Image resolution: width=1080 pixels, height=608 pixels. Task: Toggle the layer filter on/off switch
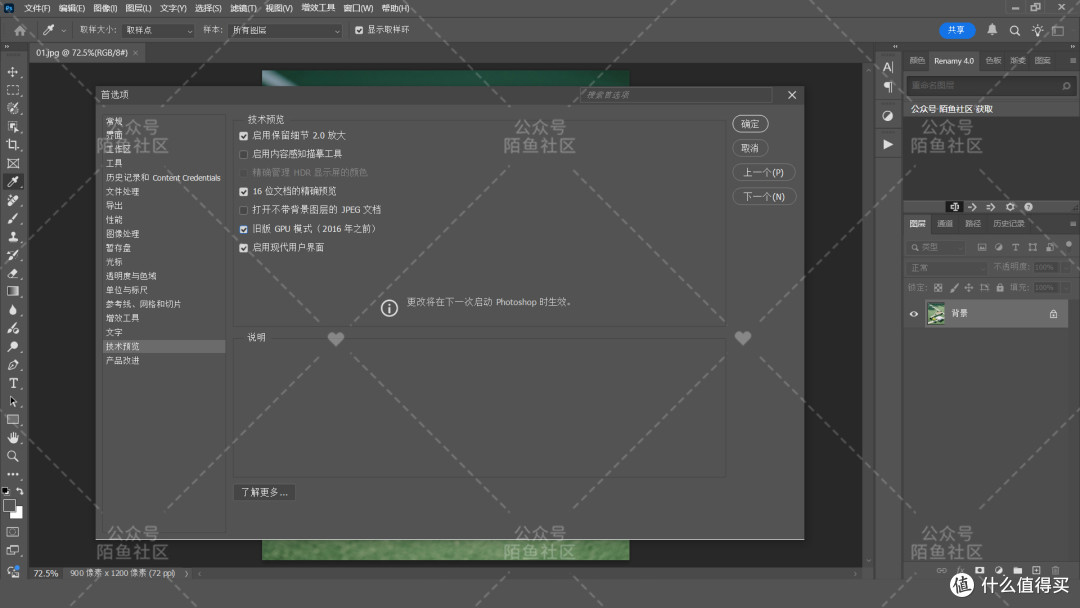pos(1069,244)
